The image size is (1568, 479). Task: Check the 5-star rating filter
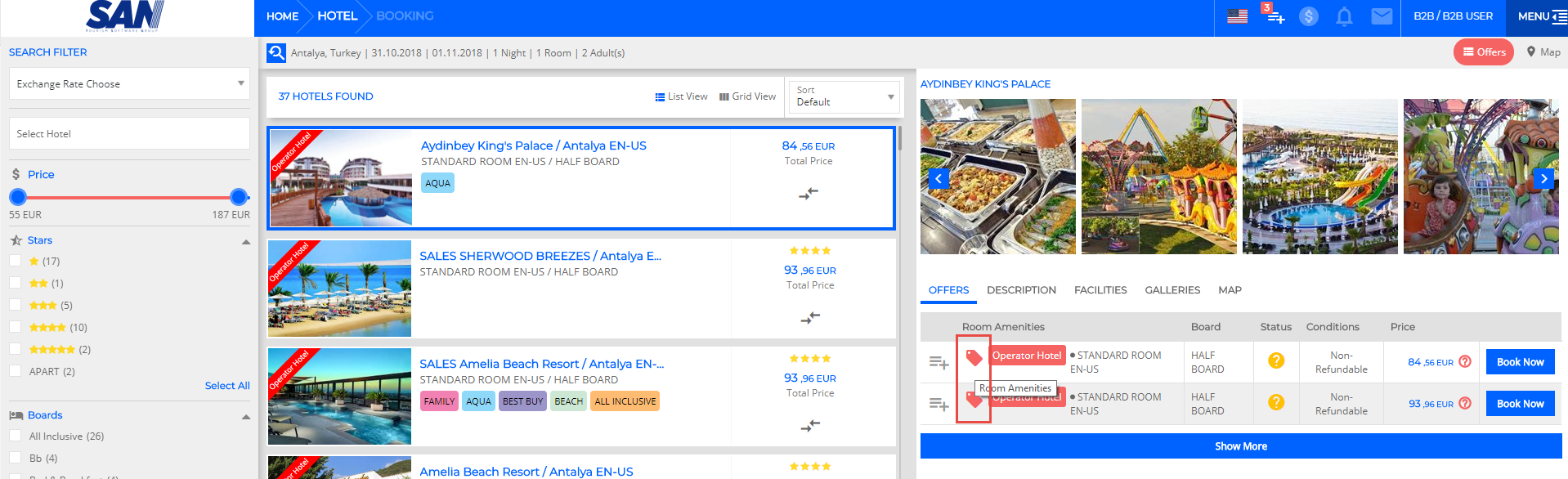(x=15, y=349)
